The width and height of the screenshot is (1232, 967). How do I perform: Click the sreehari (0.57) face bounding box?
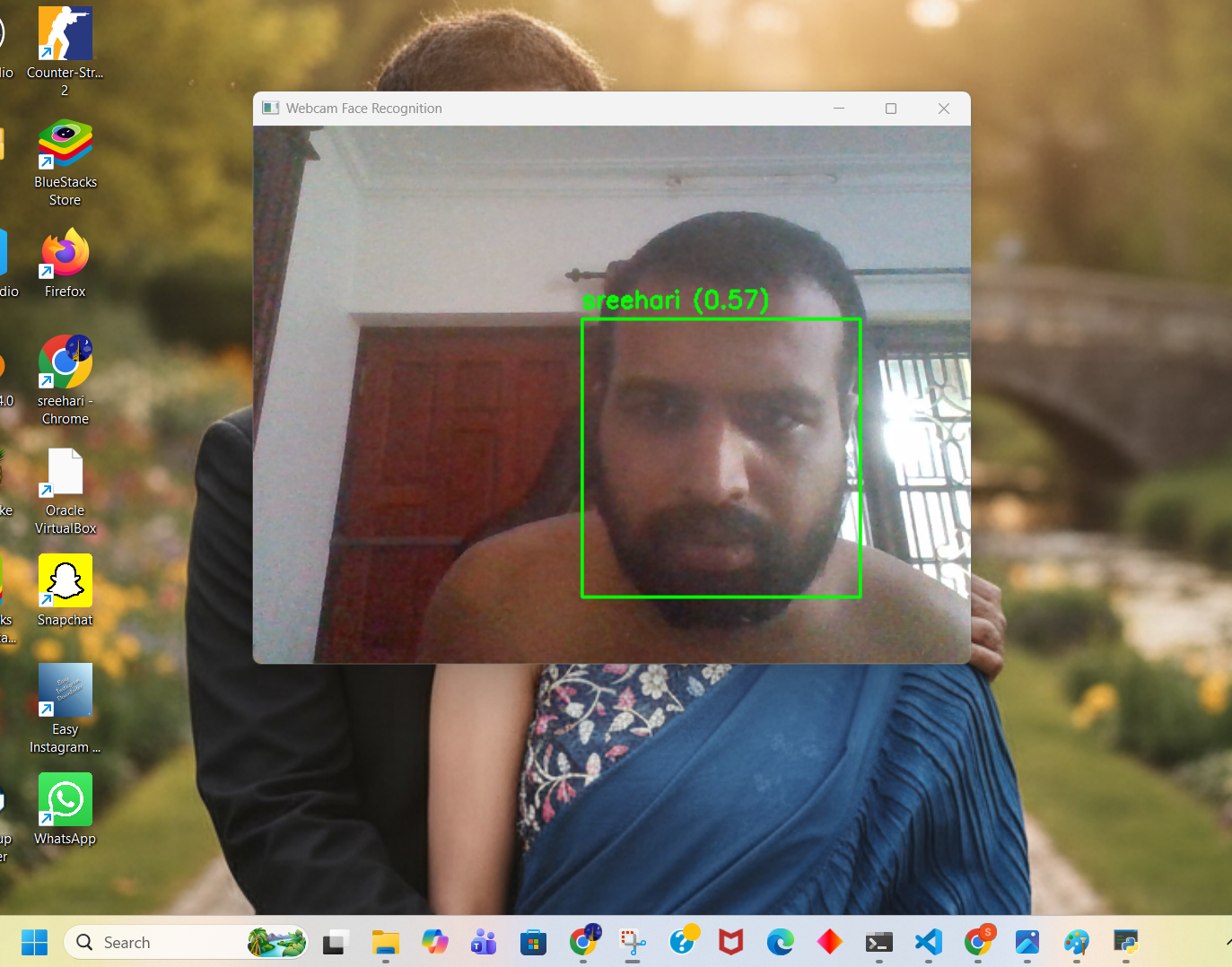[x=721, y=457]
